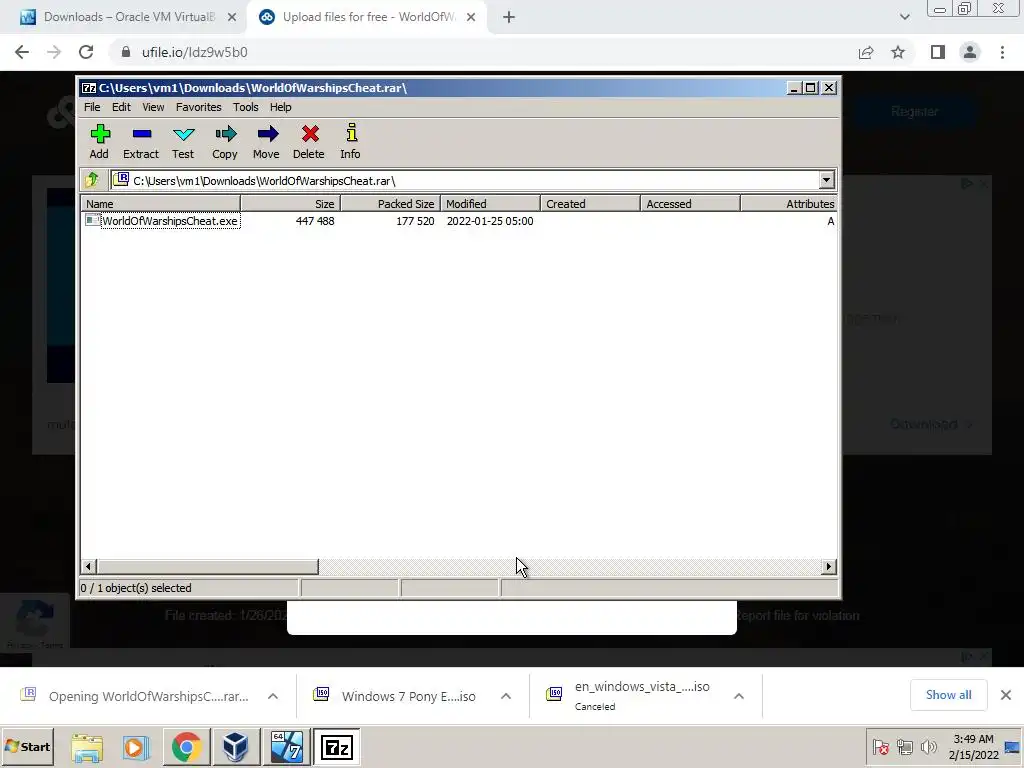Open the Windows Start menu
1024x768 pixels.
[27, 746]
